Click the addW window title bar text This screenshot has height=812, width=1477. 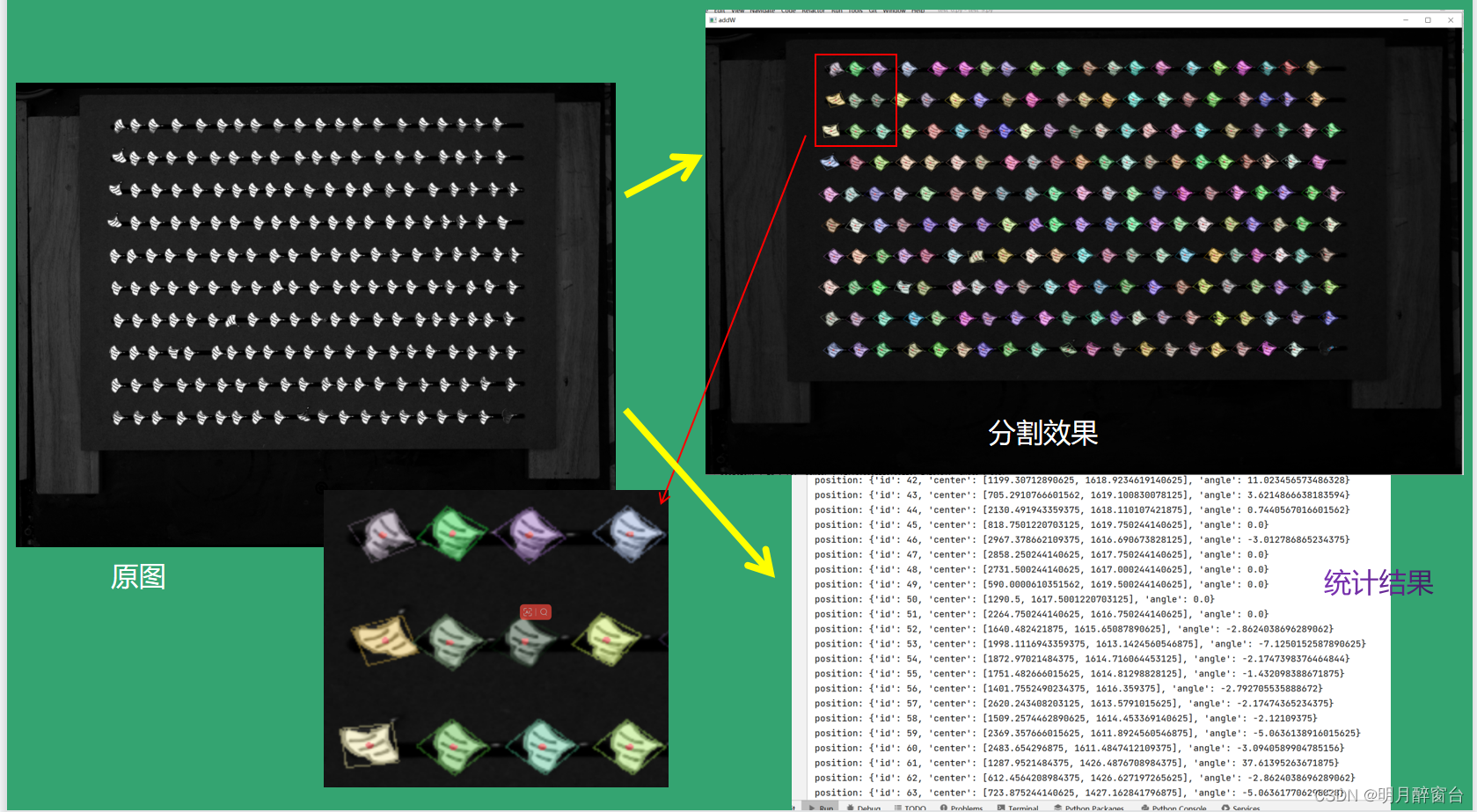coord(727,20)
